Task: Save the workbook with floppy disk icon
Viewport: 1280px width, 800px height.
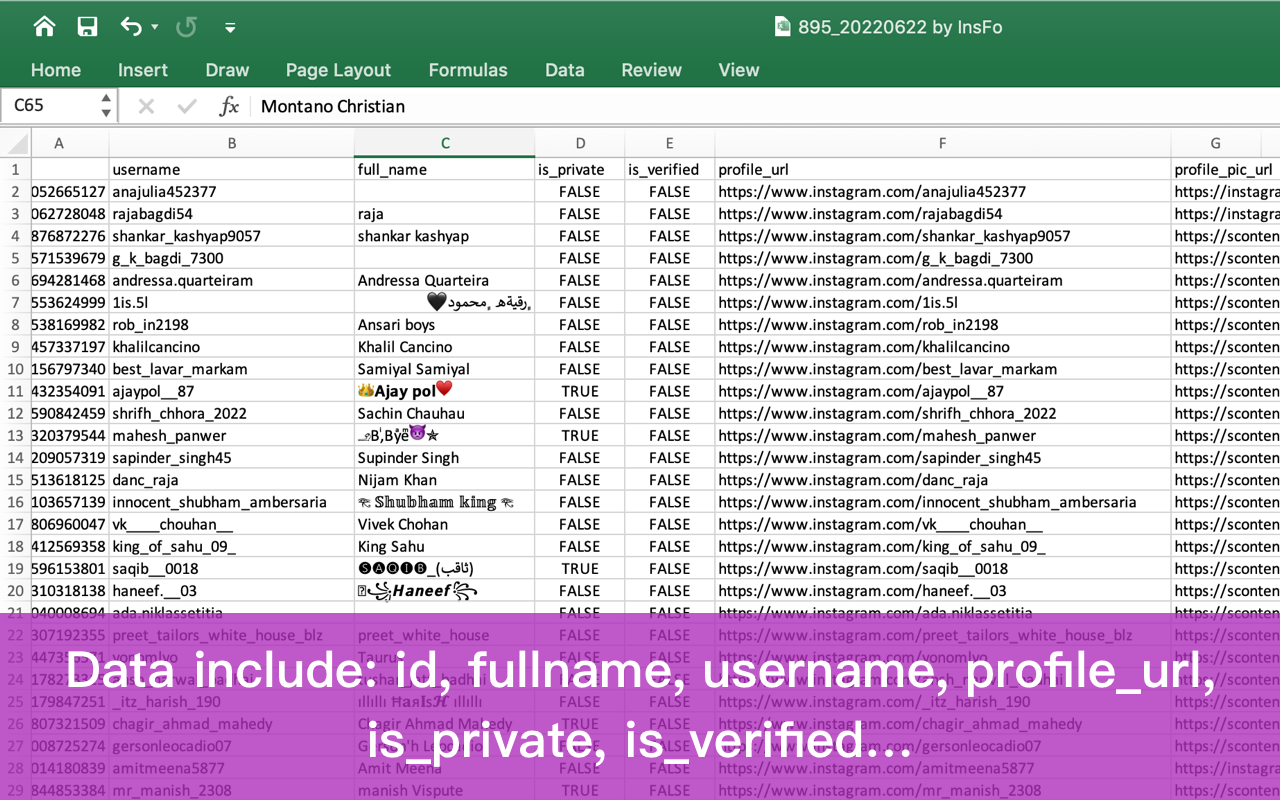Action: [x=88, y=27]
